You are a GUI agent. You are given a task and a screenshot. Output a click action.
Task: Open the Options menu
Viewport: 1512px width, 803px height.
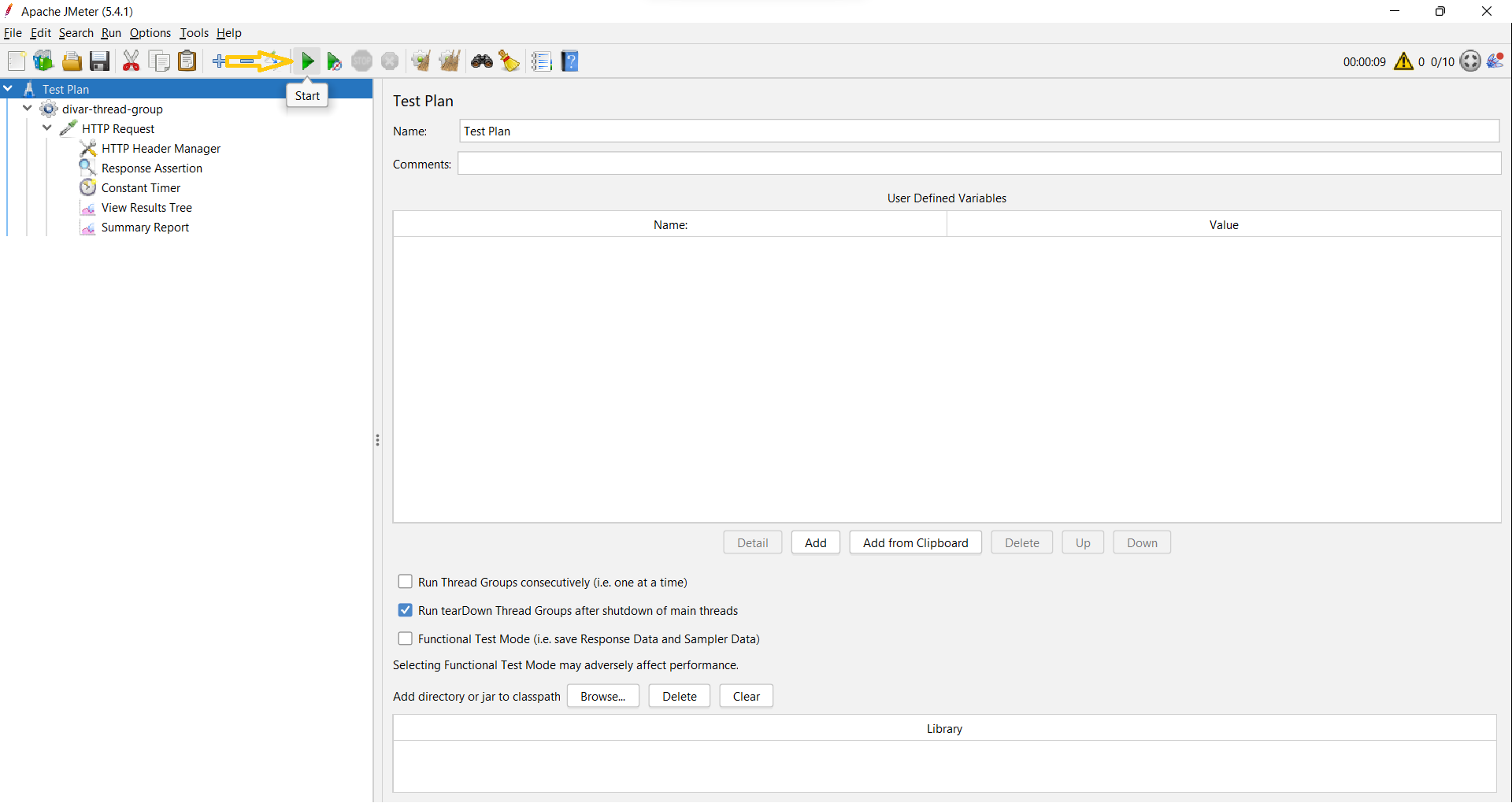coord(150,33)
